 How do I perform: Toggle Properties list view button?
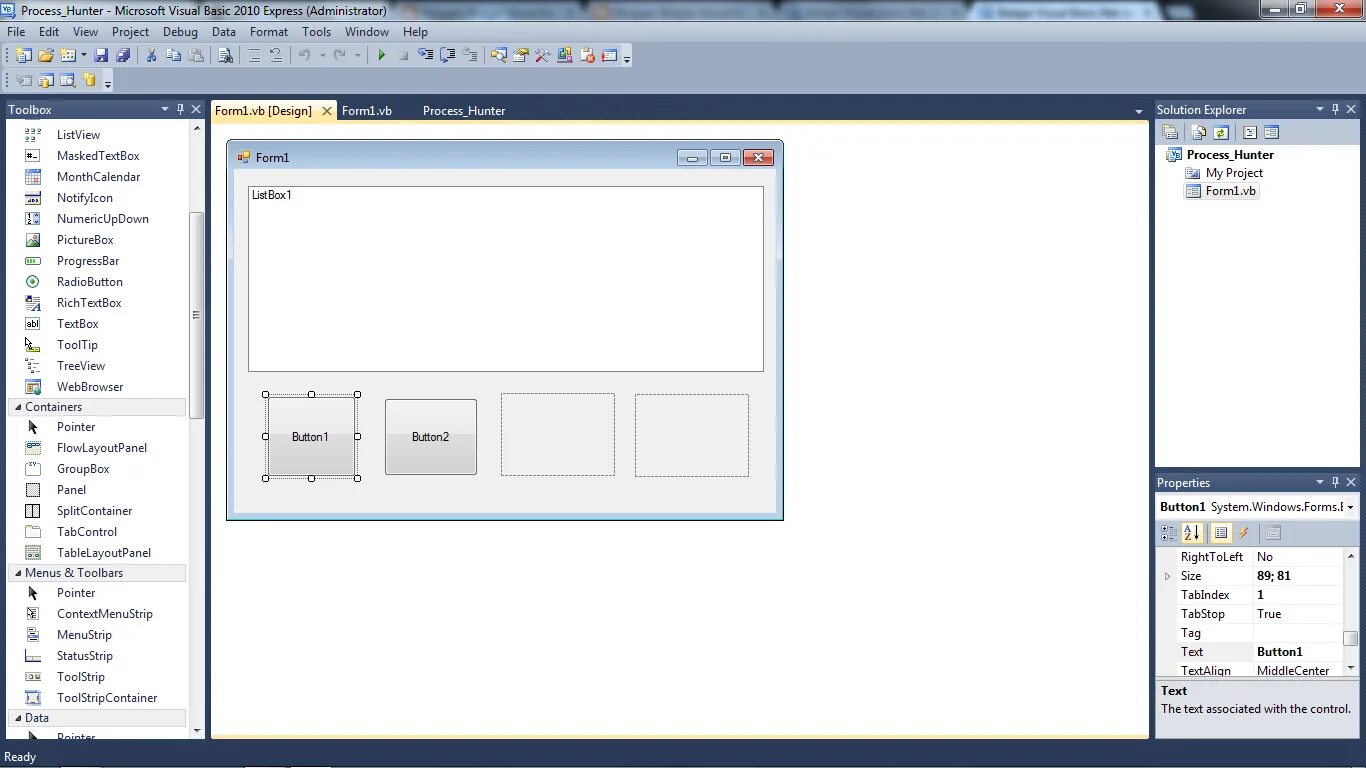pyautogui.click(x=1221, y=533)
